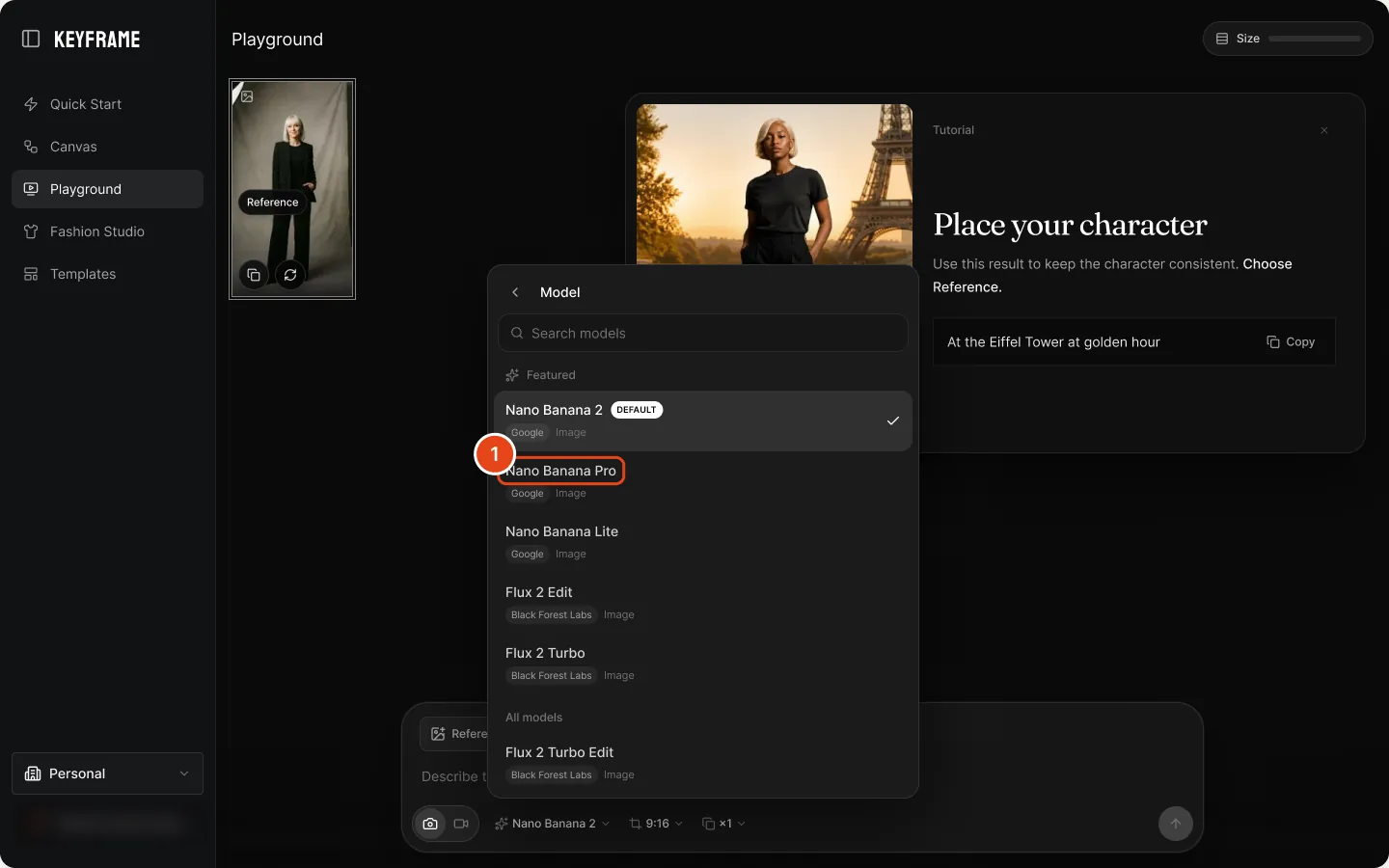Click the regenerate icon on the reference thumbnail

tap(290, 275)
